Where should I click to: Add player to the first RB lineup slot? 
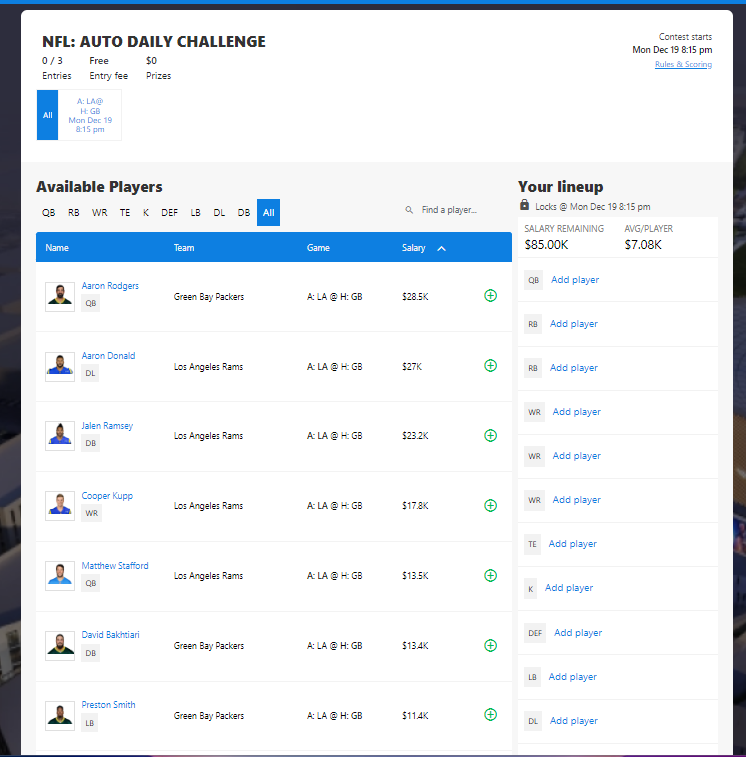(x=574, y=324)
